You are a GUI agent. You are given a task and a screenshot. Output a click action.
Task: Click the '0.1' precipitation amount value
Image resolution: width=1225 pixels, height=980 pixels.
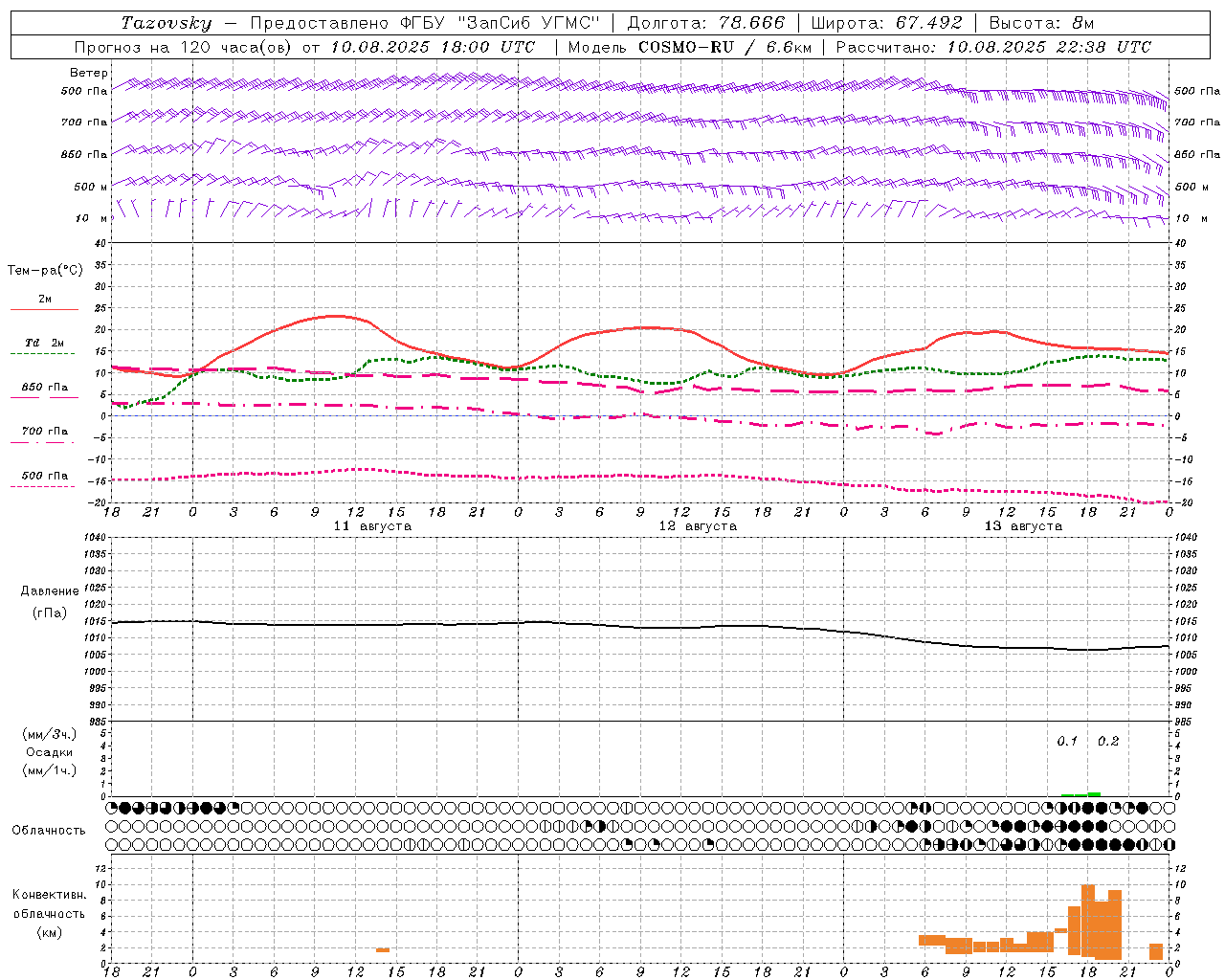(x=1067, y=742)
